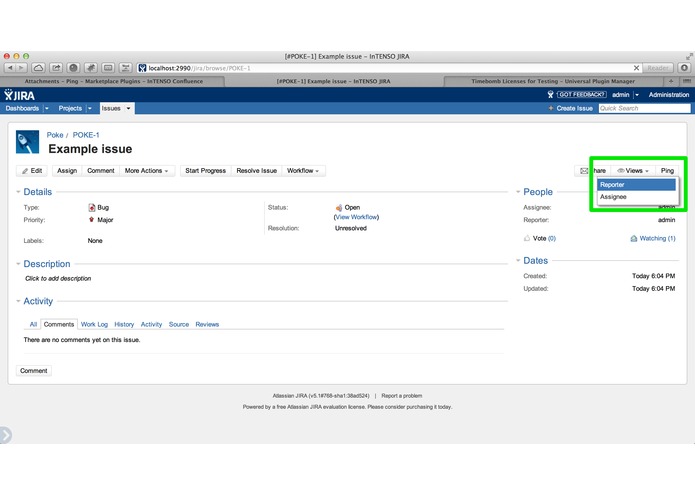Open the Views dropdown
Image resolution: width=695 pixels, height=494 pixels.
[633, 171]
